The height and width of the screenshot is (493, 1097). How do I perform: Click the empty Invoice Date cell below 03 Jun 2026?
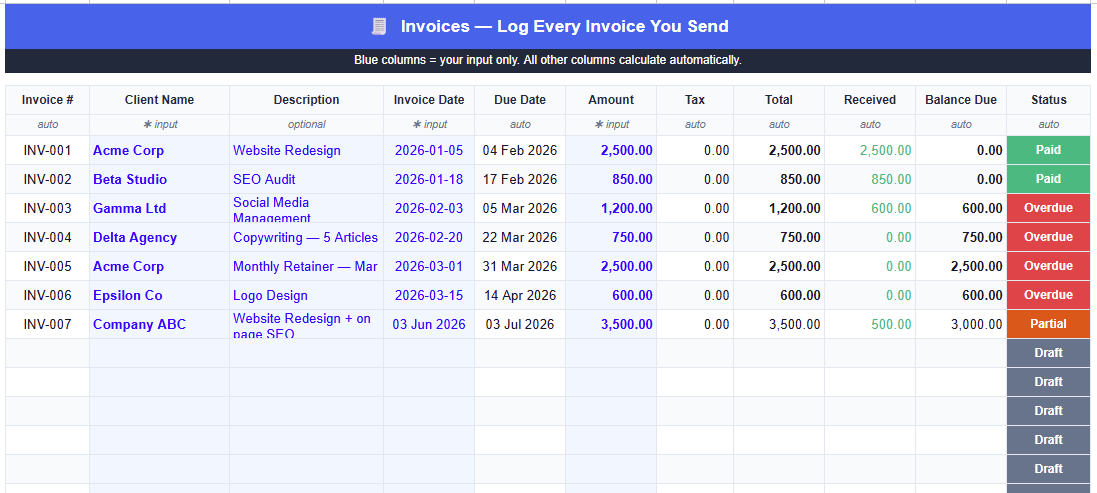click(429, 354)
